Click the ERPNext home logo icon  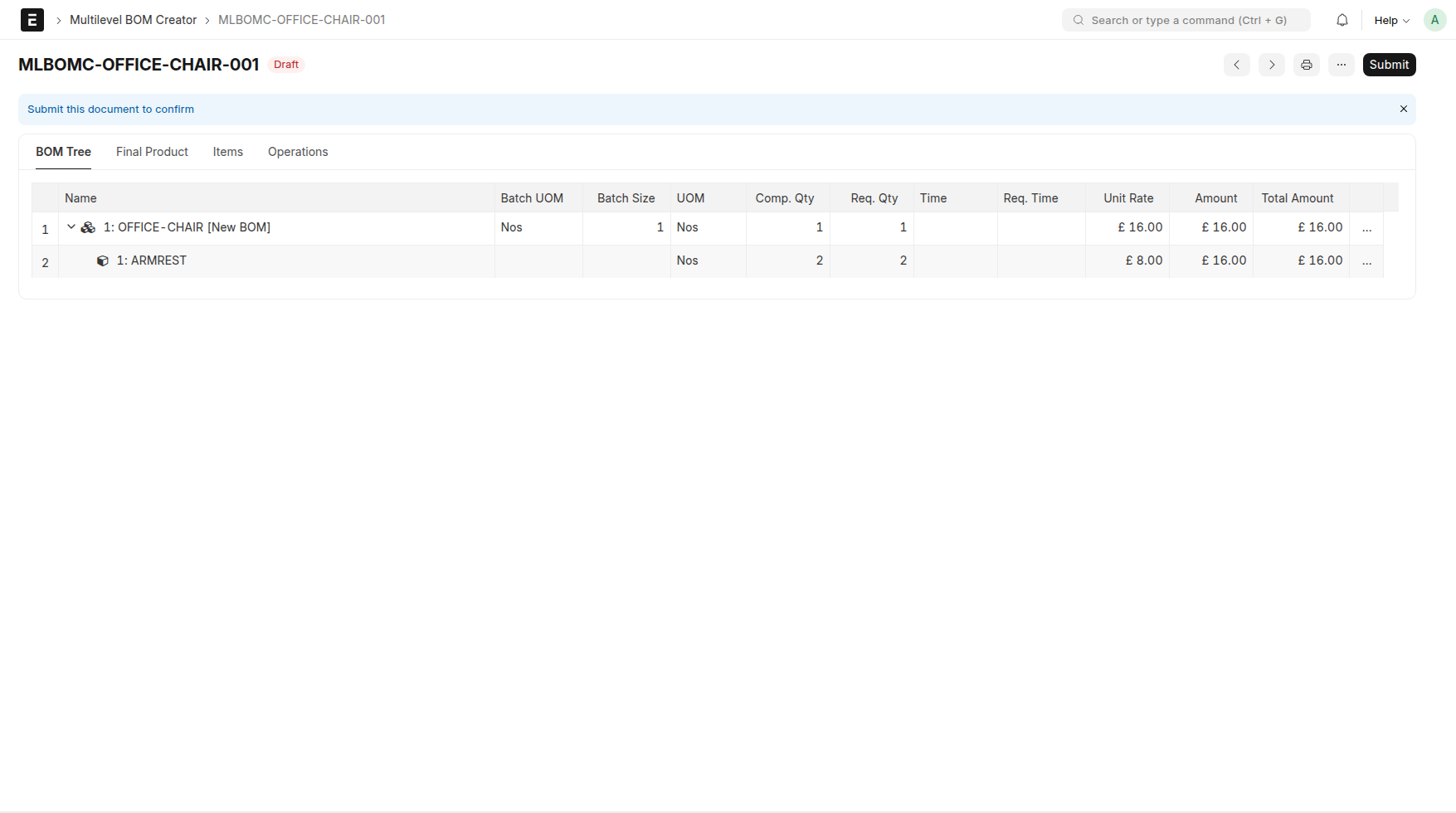pyautogui.click(x=32, y=20)
